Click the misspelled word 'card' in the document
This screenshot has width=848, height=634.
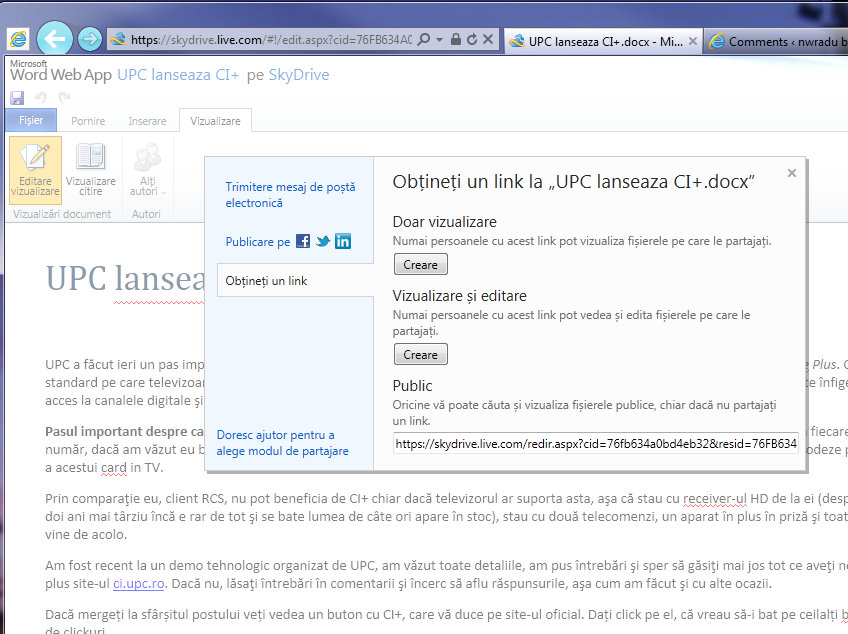[114, 467]
